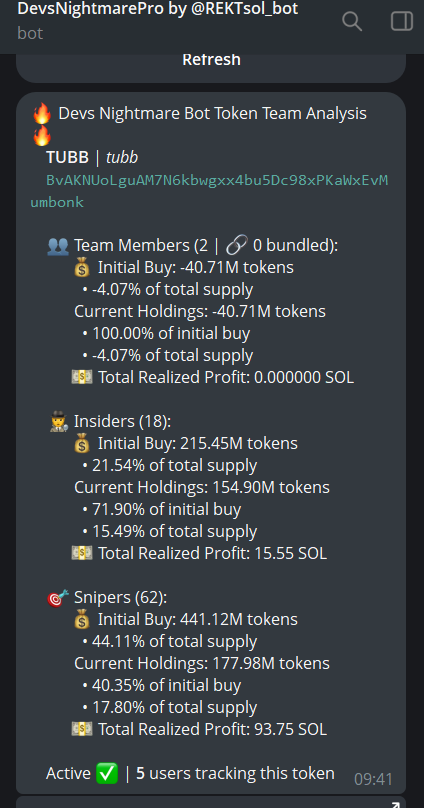Image resolution: width=424 pixels, height=808 pixels.
Task: Click the Snipers (62) heading text
Action: [x=121, y=597]
